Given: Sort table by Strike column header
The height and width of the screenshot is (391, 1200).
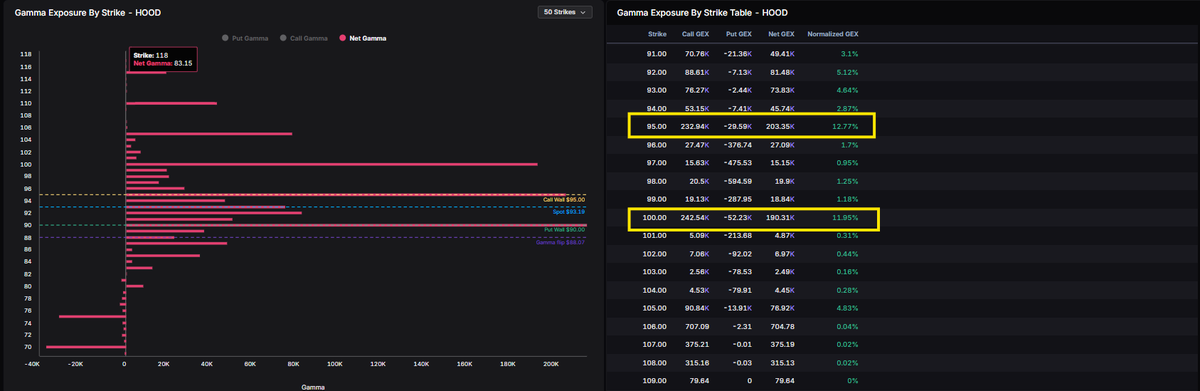Looking at the screenshot, I should pyautogui.click(x=657, y=33).
